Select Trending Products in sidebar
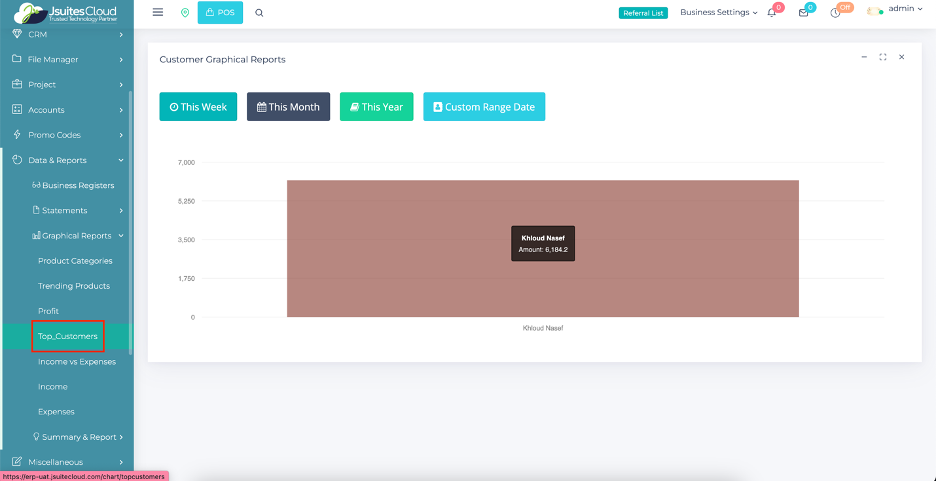 click(x=74, y=286)
